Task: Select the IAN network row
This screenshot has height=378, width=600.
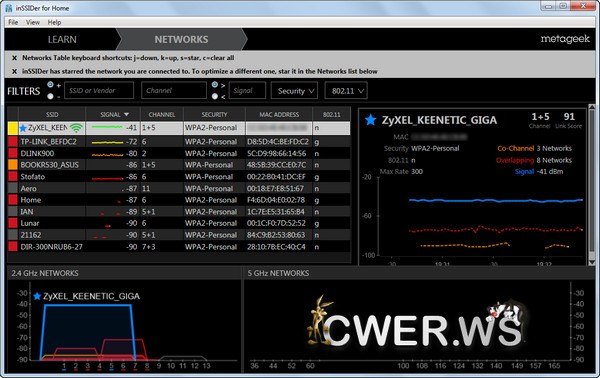Action: point(179,212)
